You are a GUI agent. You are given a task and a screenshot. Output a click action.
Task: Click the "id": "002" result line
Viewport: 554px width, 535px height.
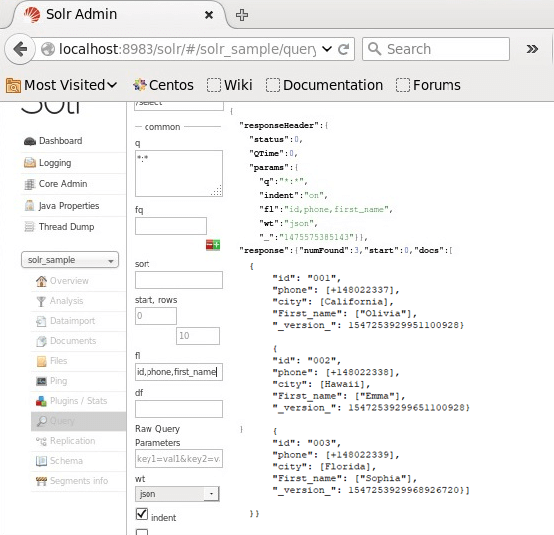pos(307,360)
